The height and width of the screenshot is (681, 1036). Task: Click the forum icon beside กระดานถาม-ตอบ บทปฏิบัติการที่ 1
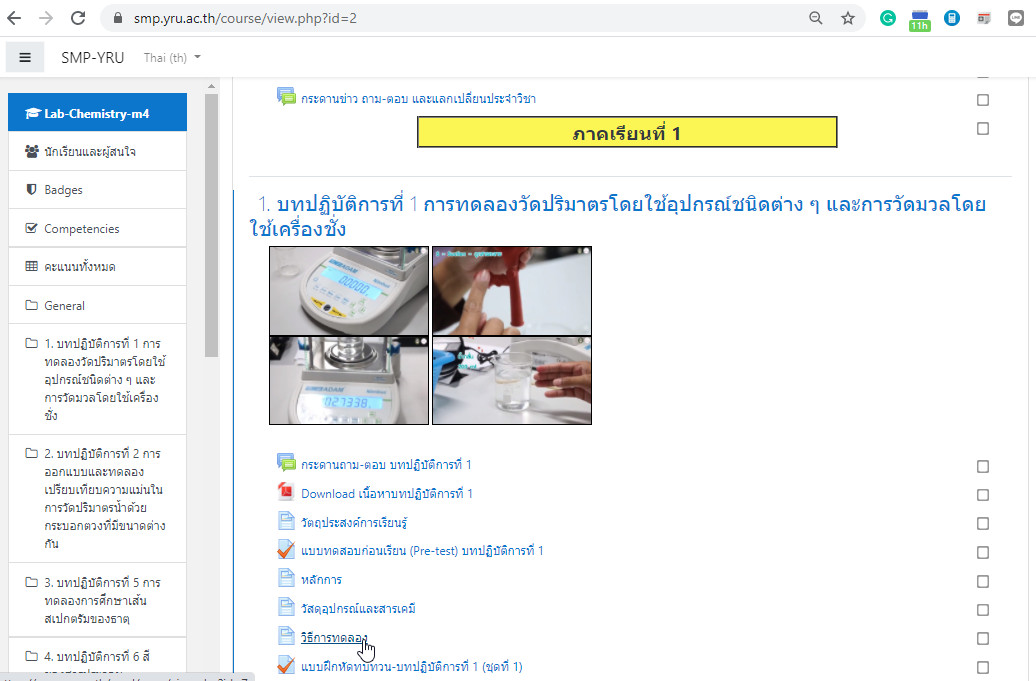(286, 463)
